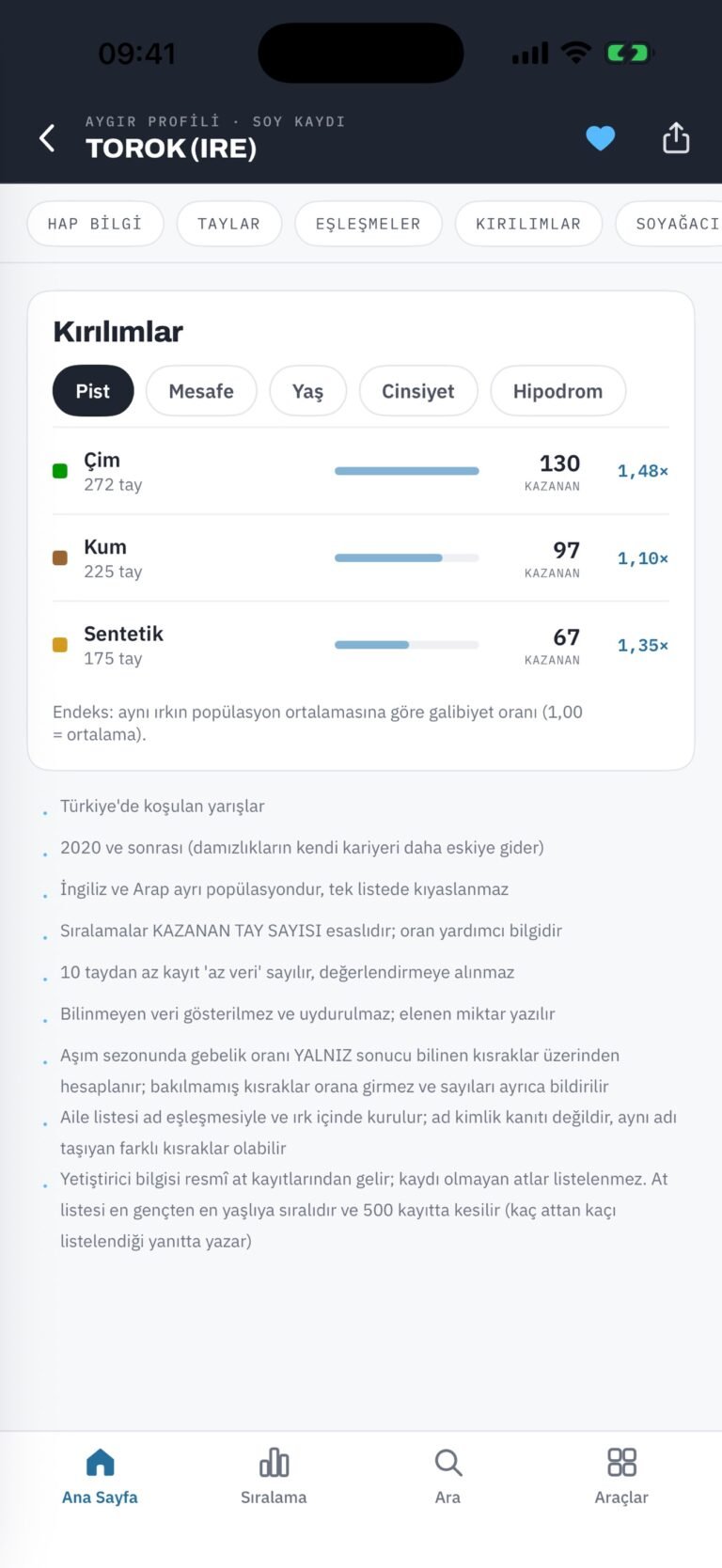
Task: Select the Pist breakdown filter
Action: (93, 391)
